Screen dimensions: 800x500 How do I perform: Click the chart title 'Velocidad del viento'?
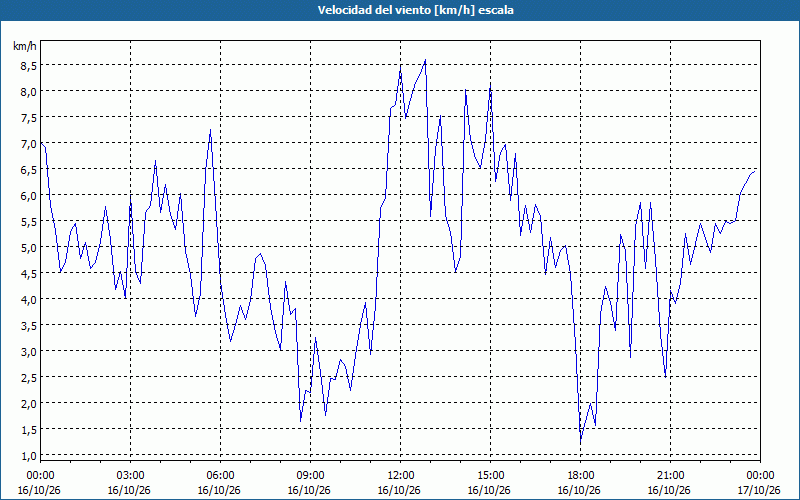point(374,10)
